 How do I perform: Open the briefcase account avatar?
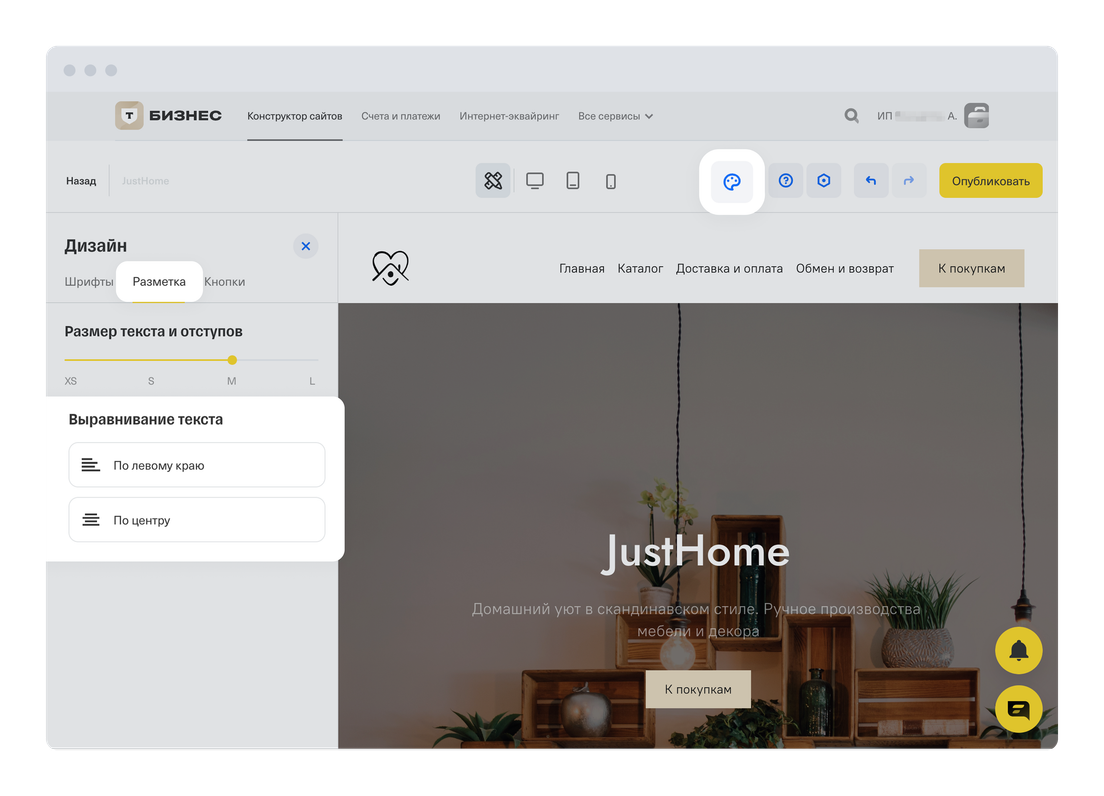[x=976, y=115]
